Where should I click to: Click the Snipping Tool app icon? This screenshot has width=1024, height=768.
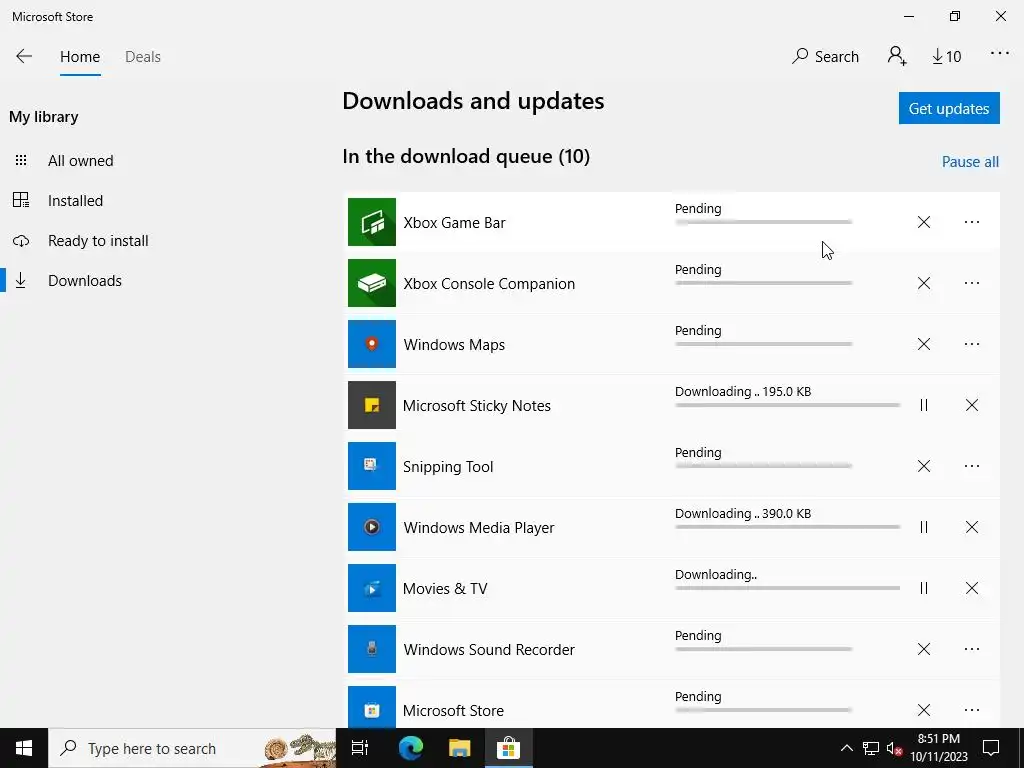tap(372, 466)
